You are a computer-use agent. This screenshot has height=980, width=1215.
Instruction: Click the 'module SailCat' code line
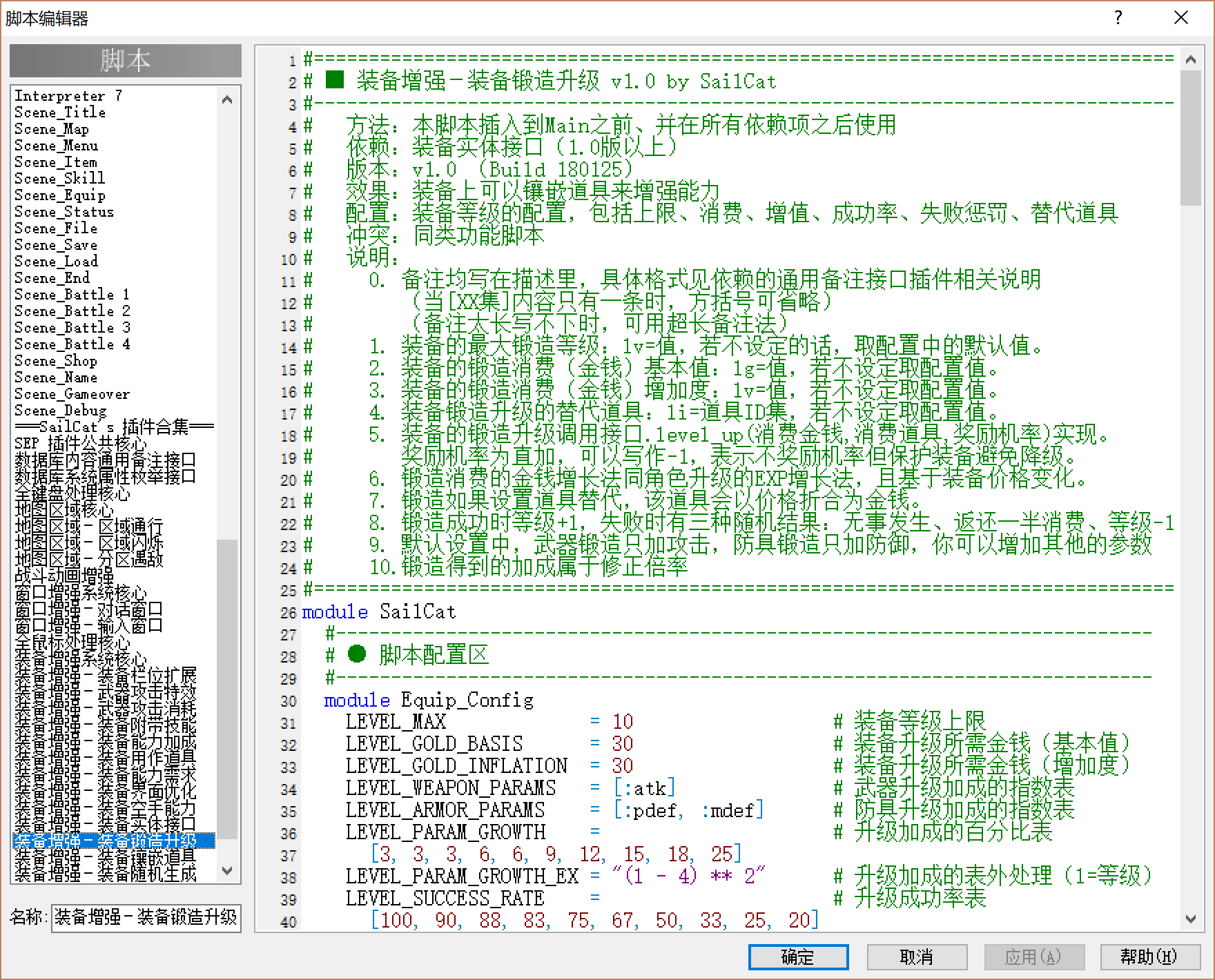click(379, 612)
